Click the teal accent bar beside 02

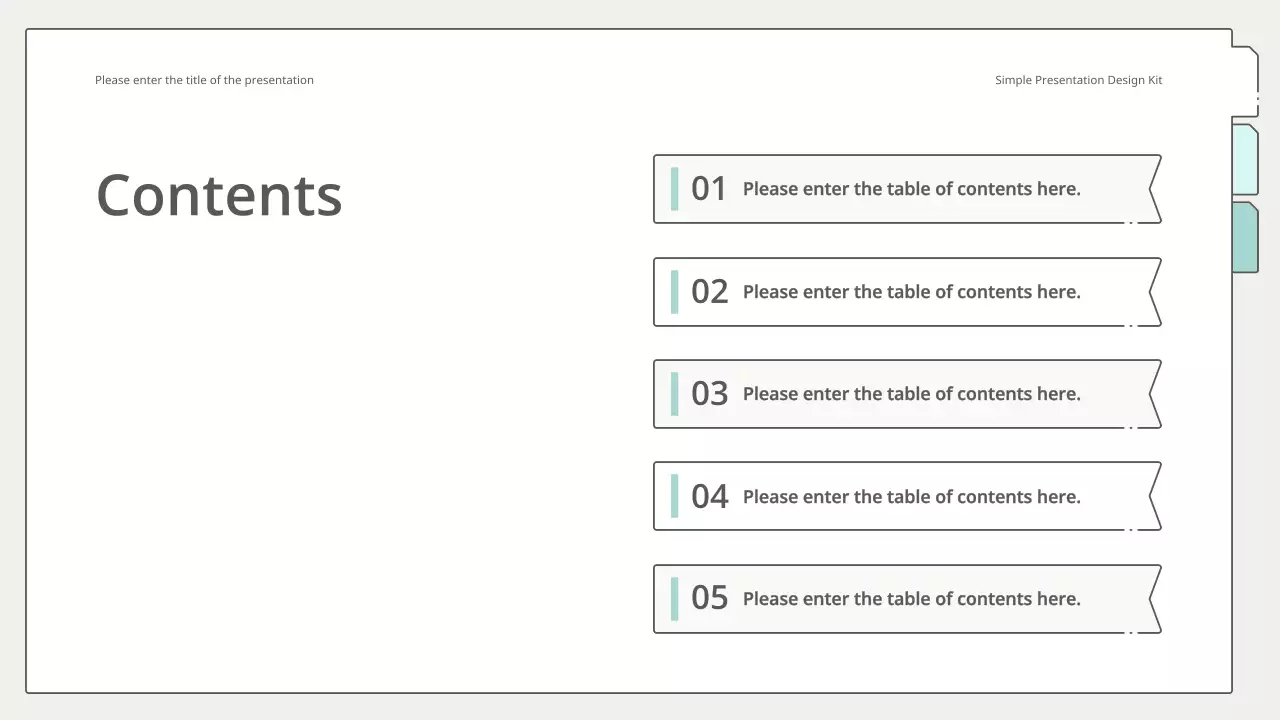pos(674,292)
